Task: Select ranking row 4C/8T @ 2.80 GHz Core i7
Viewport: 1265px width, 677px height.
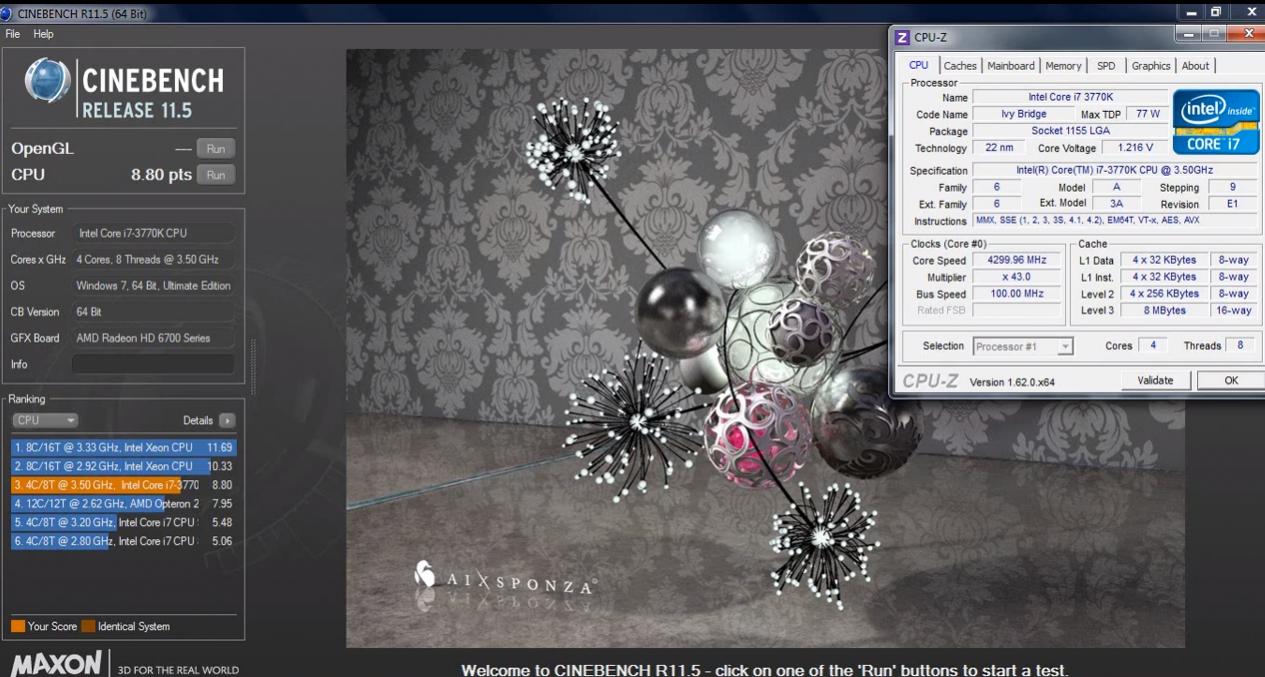Action: 124,541
